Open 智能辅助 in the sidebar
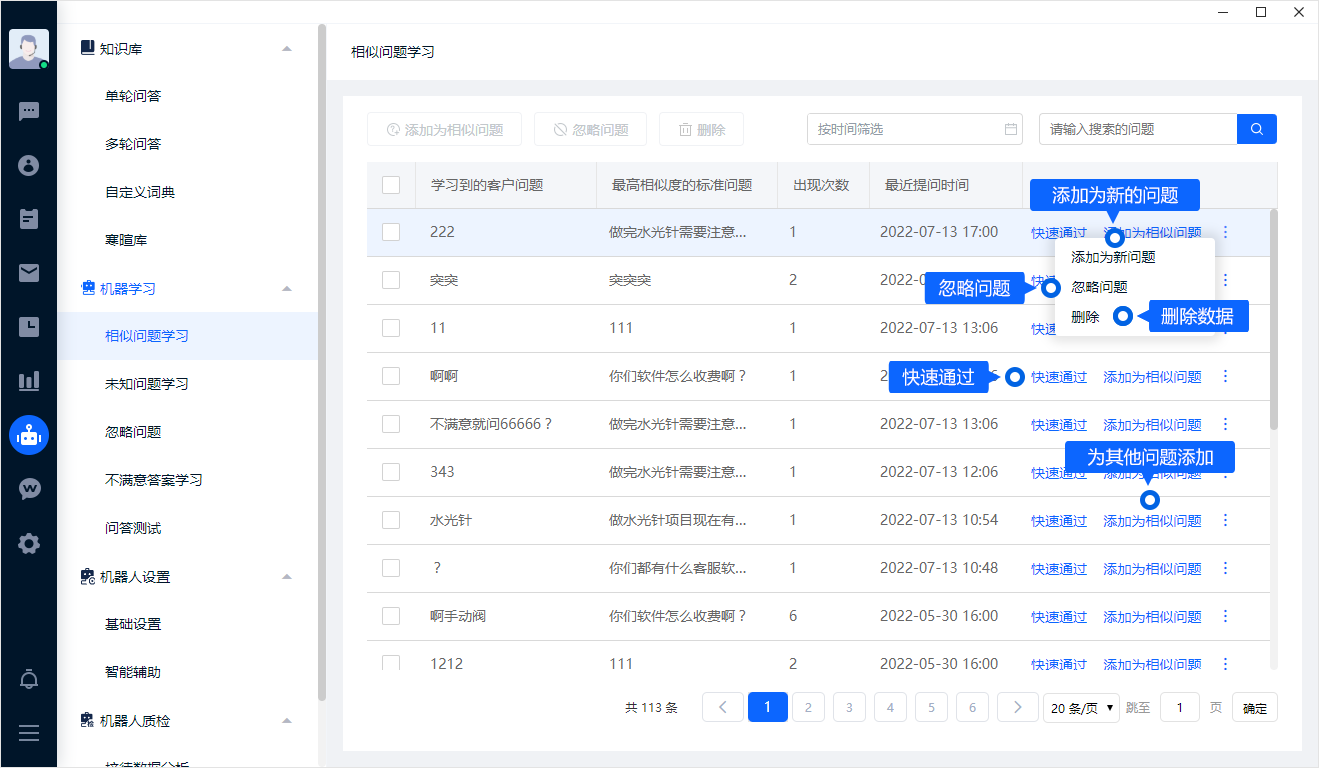The height and width of the screenshot is (768, 1319). coord(133,672)
